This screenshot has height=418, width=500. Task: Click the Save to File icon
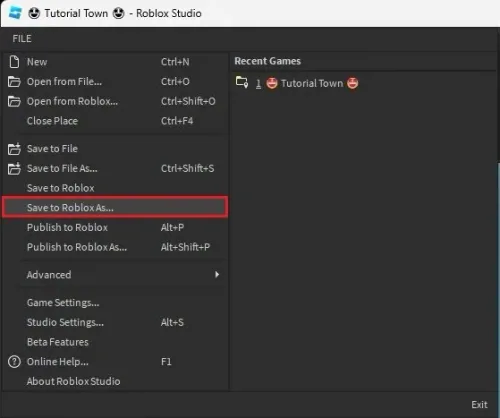pyautogui.click(x=14, y=149)
